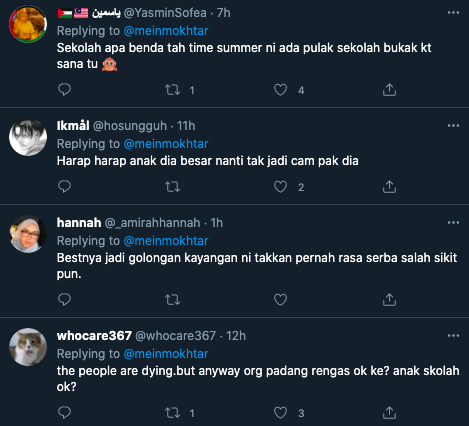Open more options on Ikmål's tweet
This screenshot has width=469, height=426.
tap(453, 126)
